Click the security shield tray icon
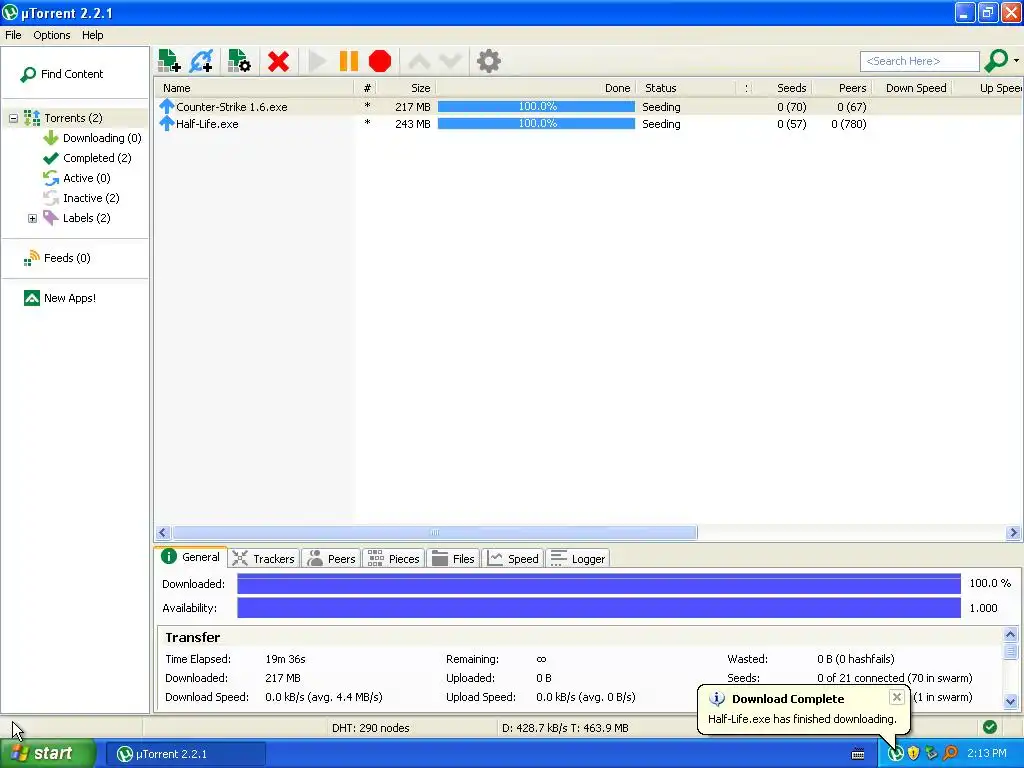The width and height of the screenshot is (1024, 768). click(x=914, y=754)
